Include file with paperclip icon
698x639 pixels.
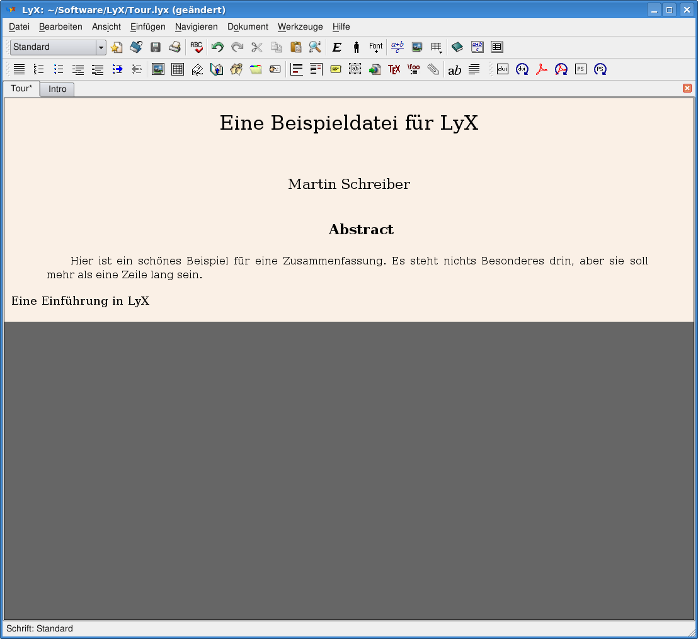[433, 69]
